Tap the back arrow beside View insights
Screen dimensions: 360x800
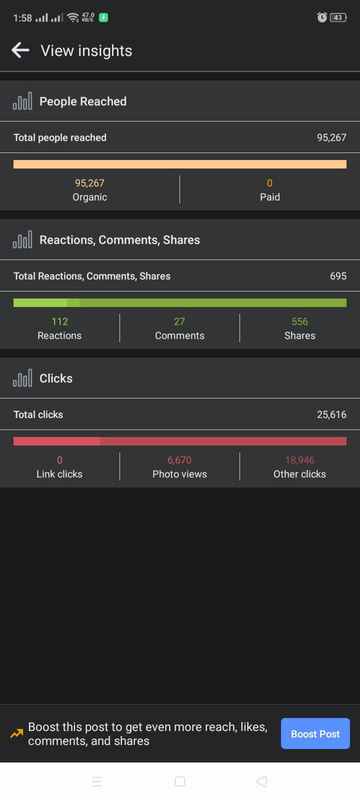pos(20,51)
